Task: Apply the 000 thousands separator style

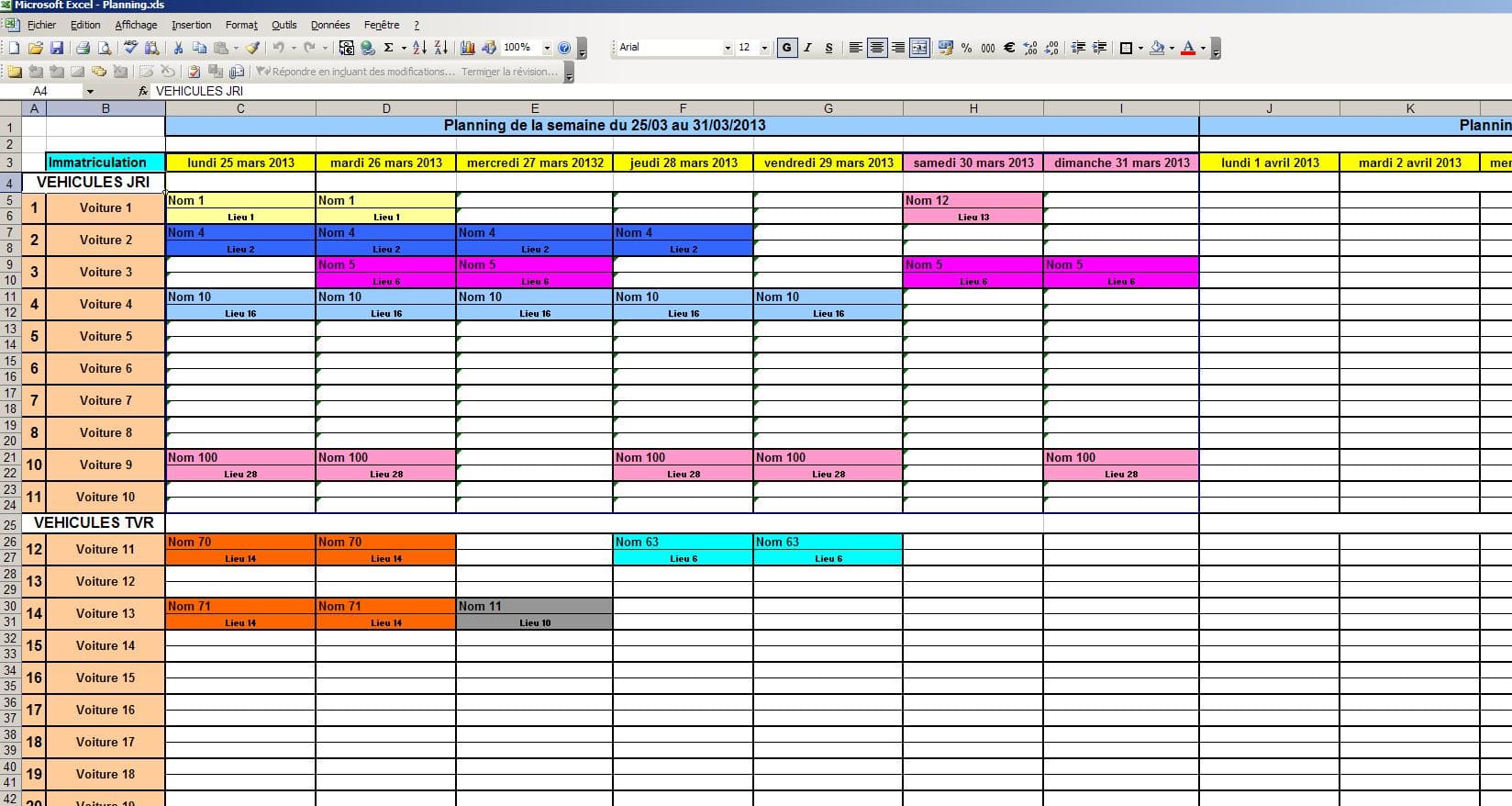Action: 988,48
